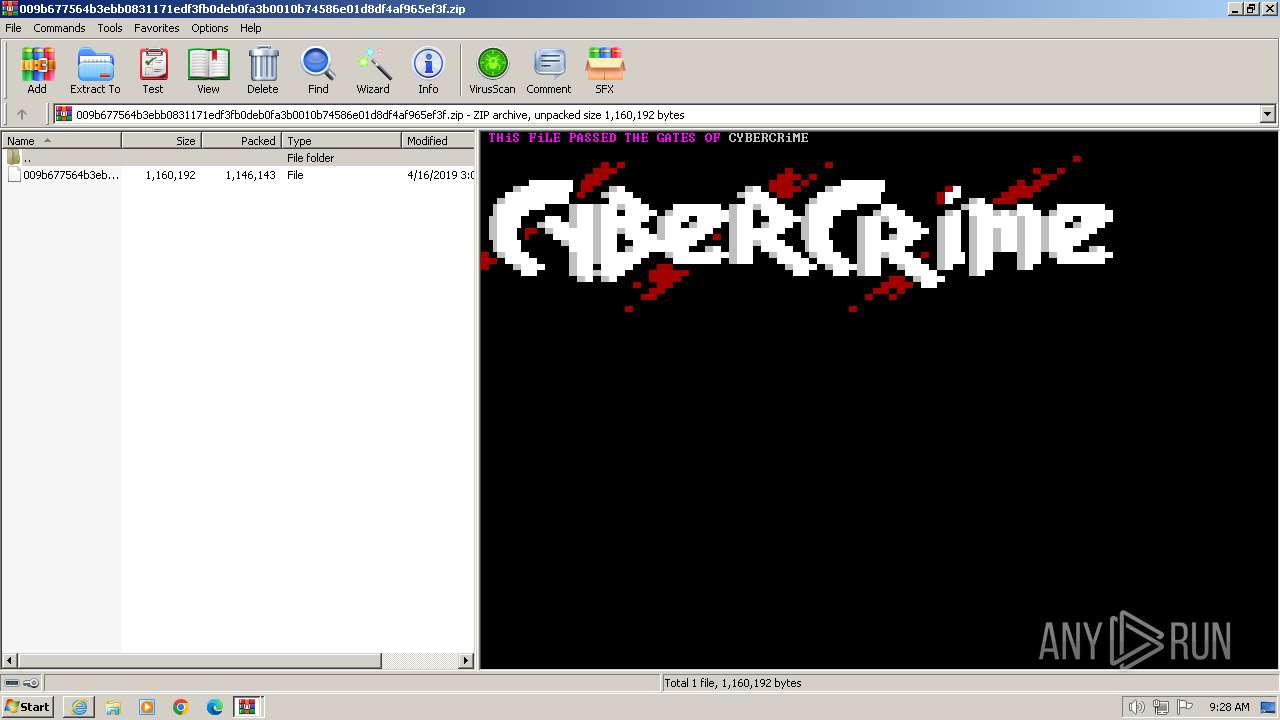Launch media player from taskbar

pyautogui.click(x=147, y=707)
